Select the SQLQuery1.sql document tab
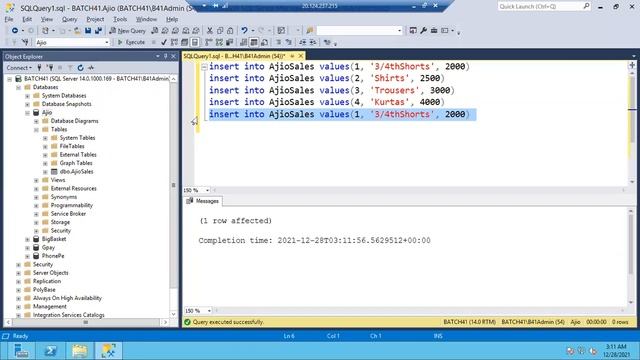 click(234, 56)
